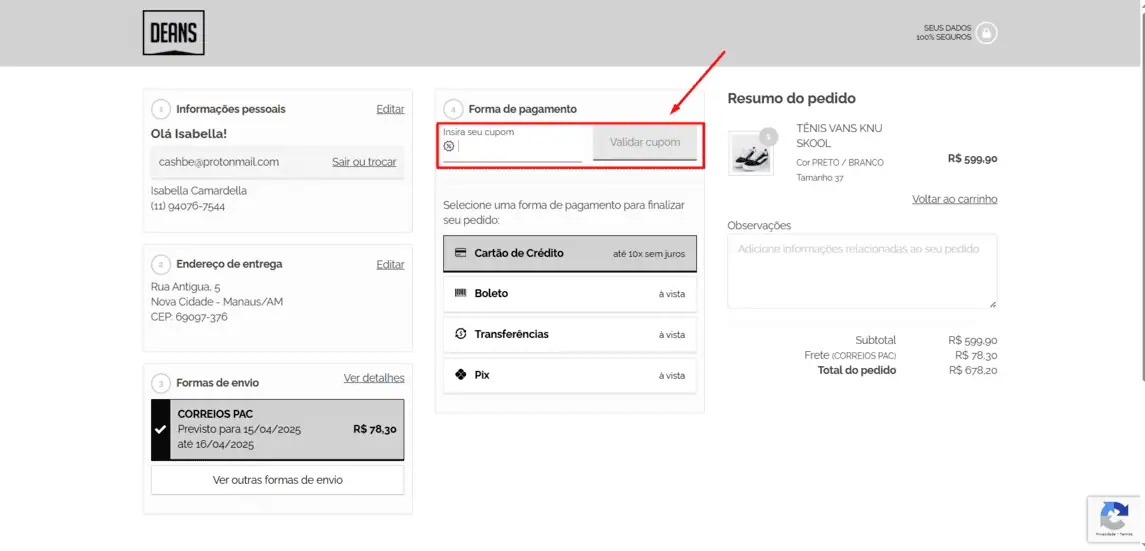Click the email cashbe@protonmail.com
The width and height of the screenshot is (1145, 551).
219,162
